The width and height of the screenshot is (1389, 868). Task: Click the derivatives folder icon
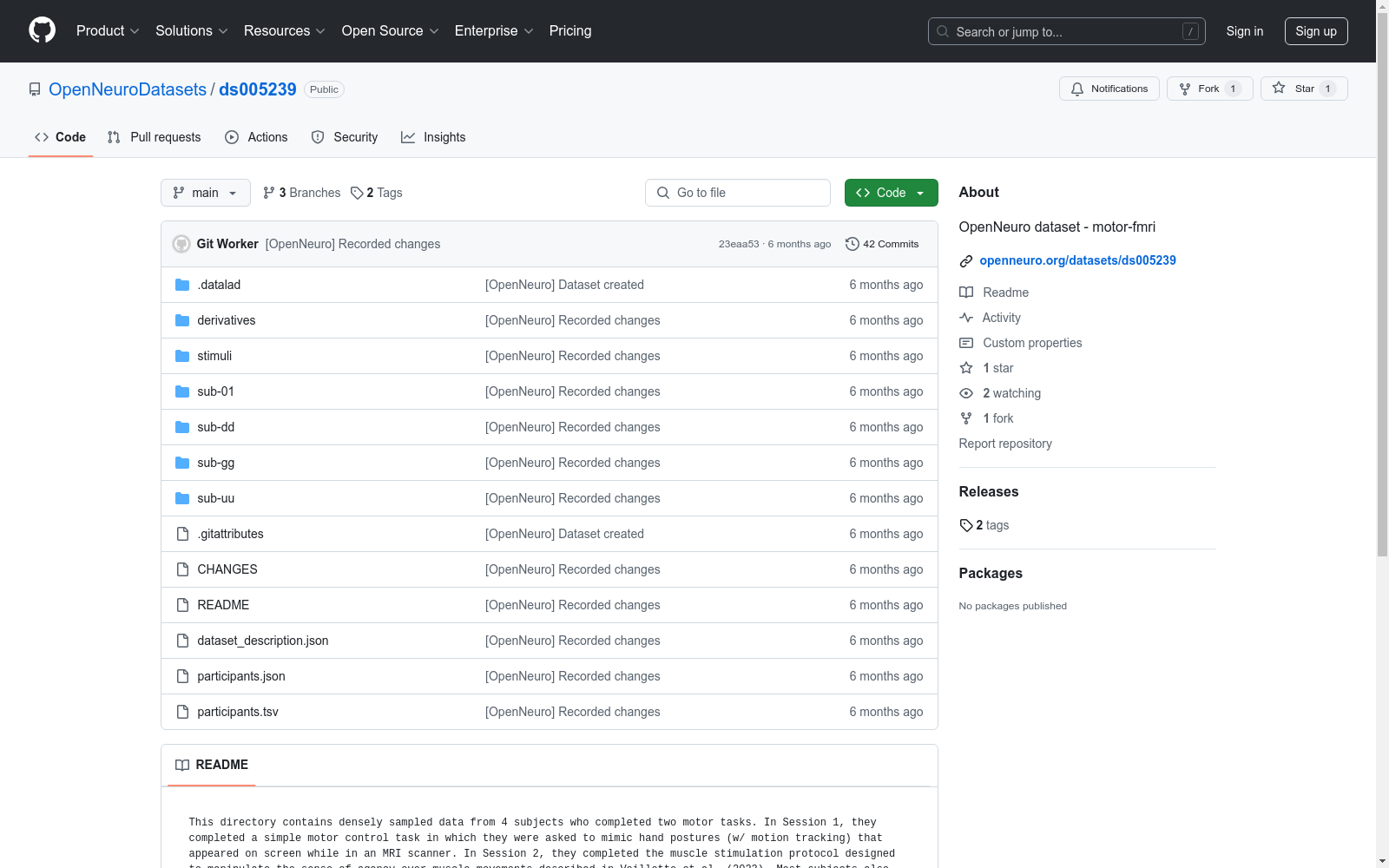182,320
